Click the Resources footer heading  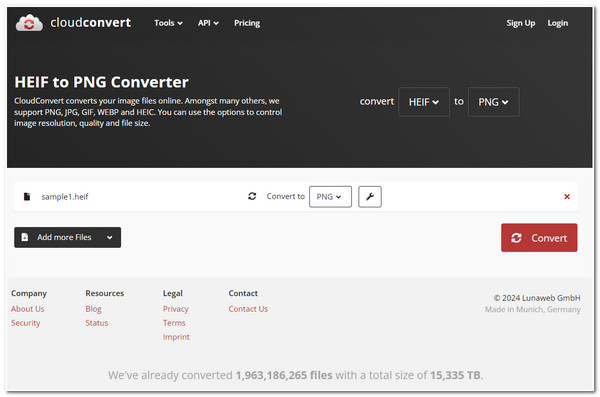104,293
